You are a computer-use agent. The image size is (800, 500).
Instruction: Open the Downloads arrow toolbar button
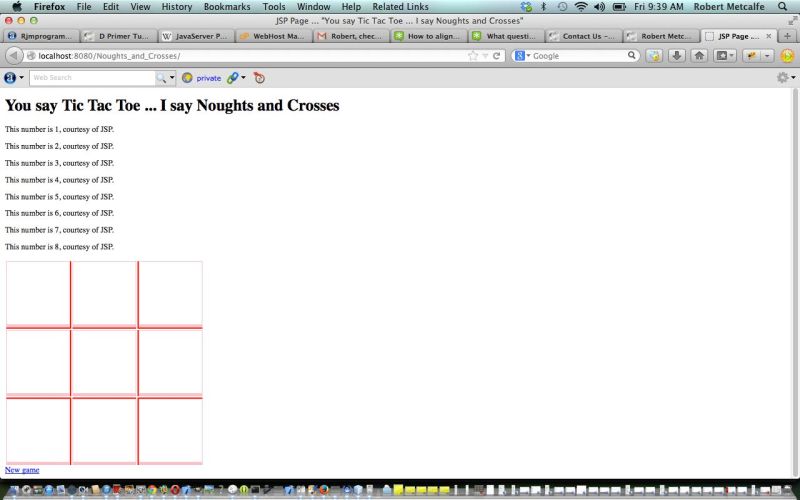pyautogui.click(x=677, y=56)
